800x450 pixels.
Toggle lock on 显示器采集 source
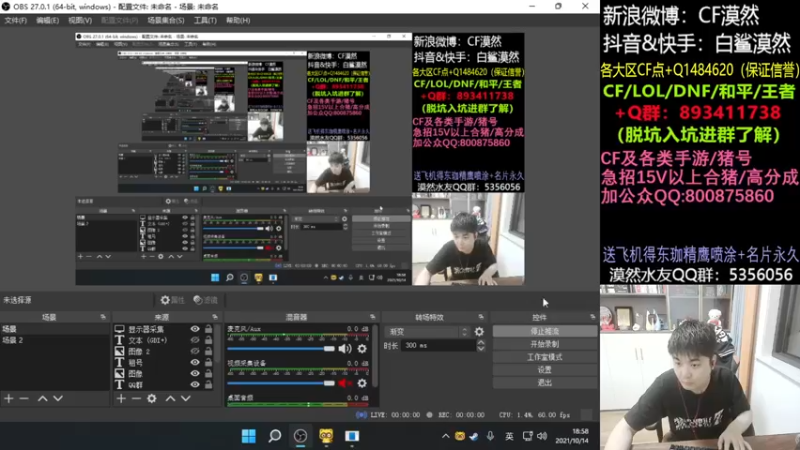208,329
